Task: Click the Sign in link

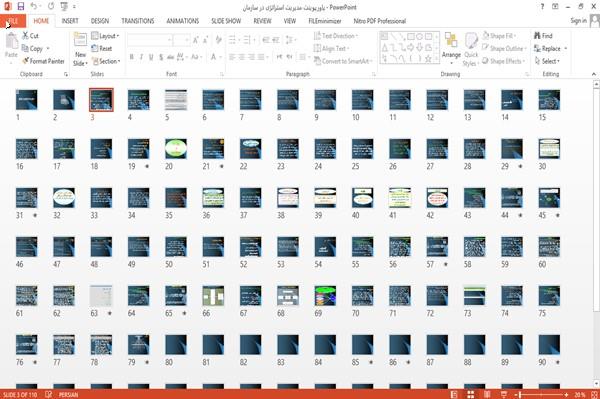Action: (x=578, y=21)
